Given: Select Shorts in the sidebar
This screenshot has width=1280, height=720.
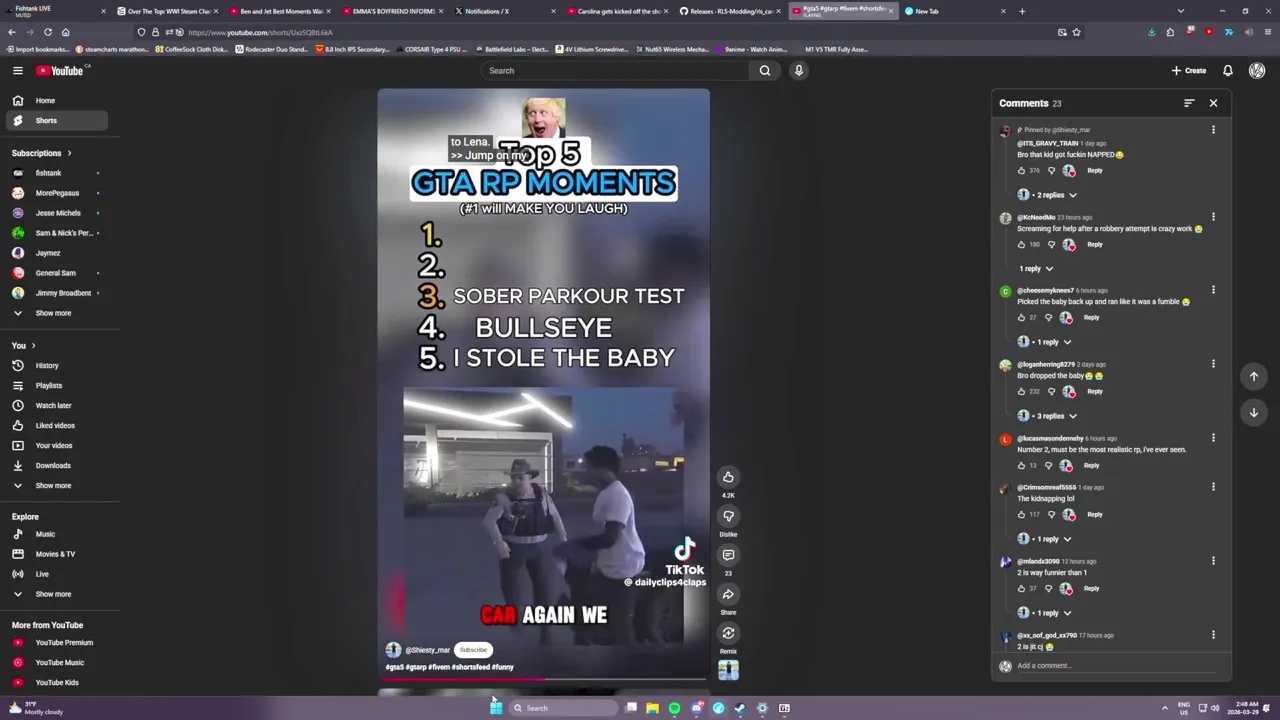Looking at the screenshot, I should click(57, 120).
